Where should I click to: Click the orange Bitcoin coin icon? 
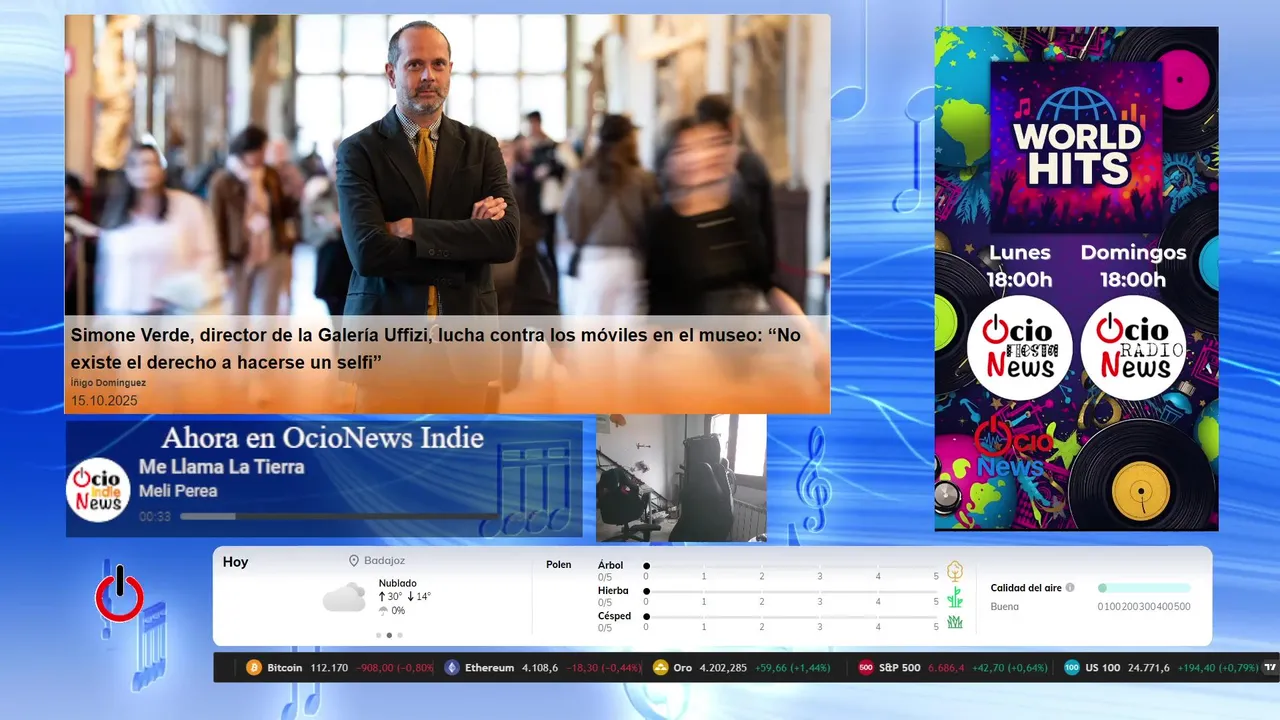click(253, 668)
